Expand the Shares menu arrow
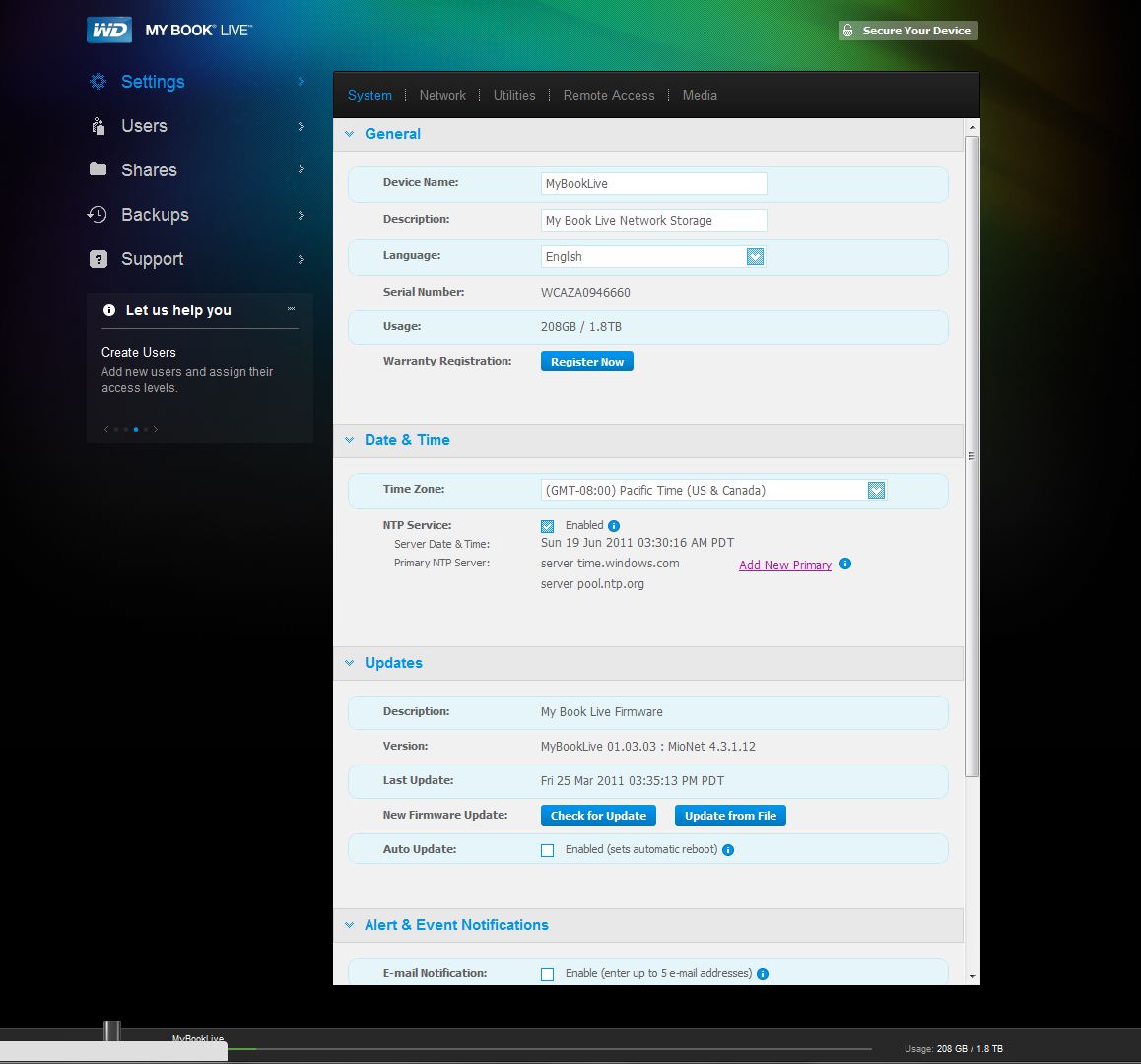Image resolution: width=1141 pixels, height=1064 pixels. tap(301, 168)
